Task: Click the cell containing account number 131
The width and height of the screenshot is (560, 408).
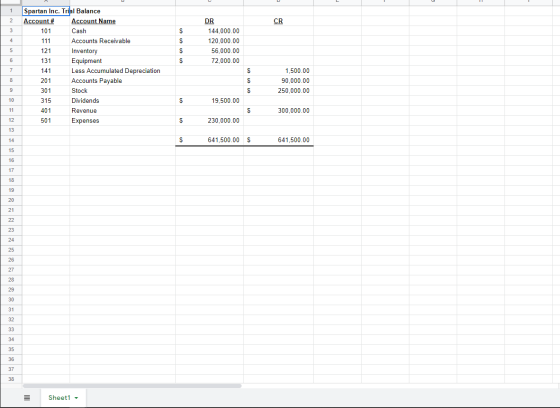Action: point(46,61)
